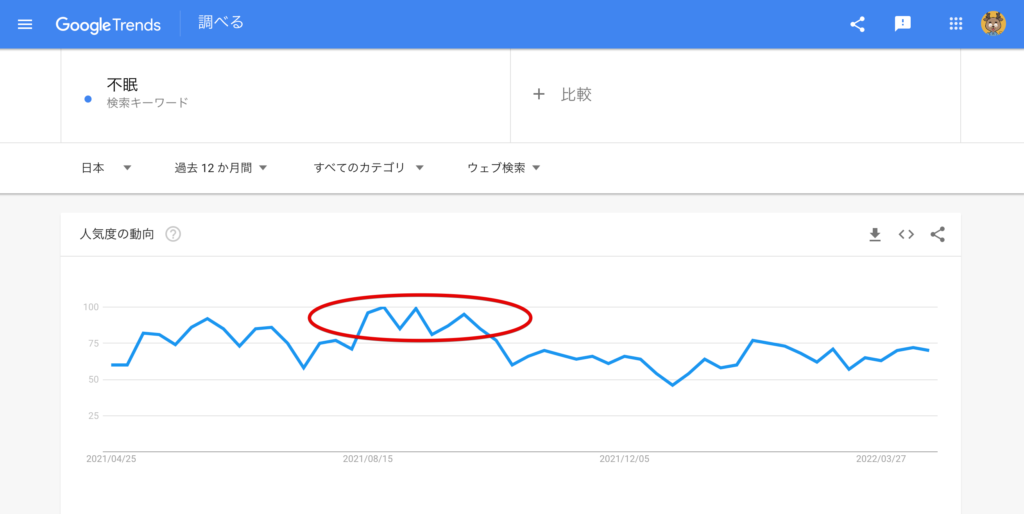Viewport: 1024px width, 514px height.
Task: Open the hamburger main menu
Action: (x=25, y=24)
